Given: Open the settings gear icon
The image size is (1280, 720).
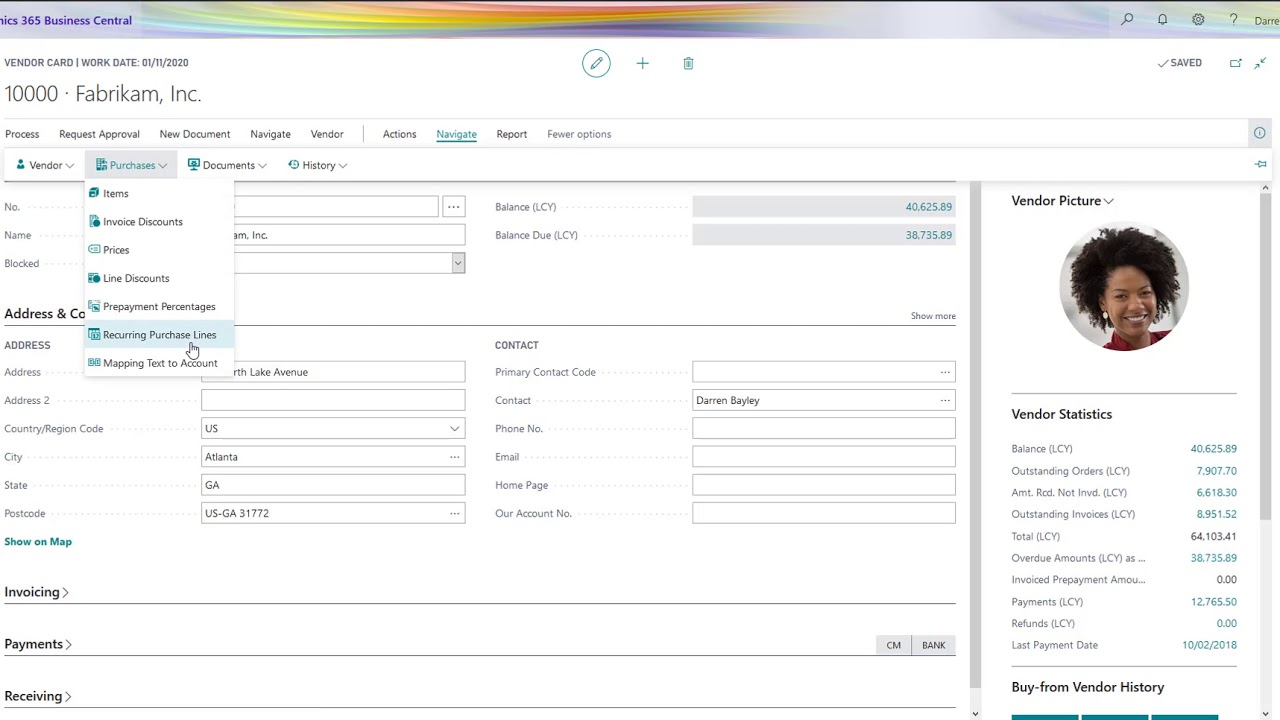Looking at the screenshot, I should pyautogui.click(x=1198, y=19).
